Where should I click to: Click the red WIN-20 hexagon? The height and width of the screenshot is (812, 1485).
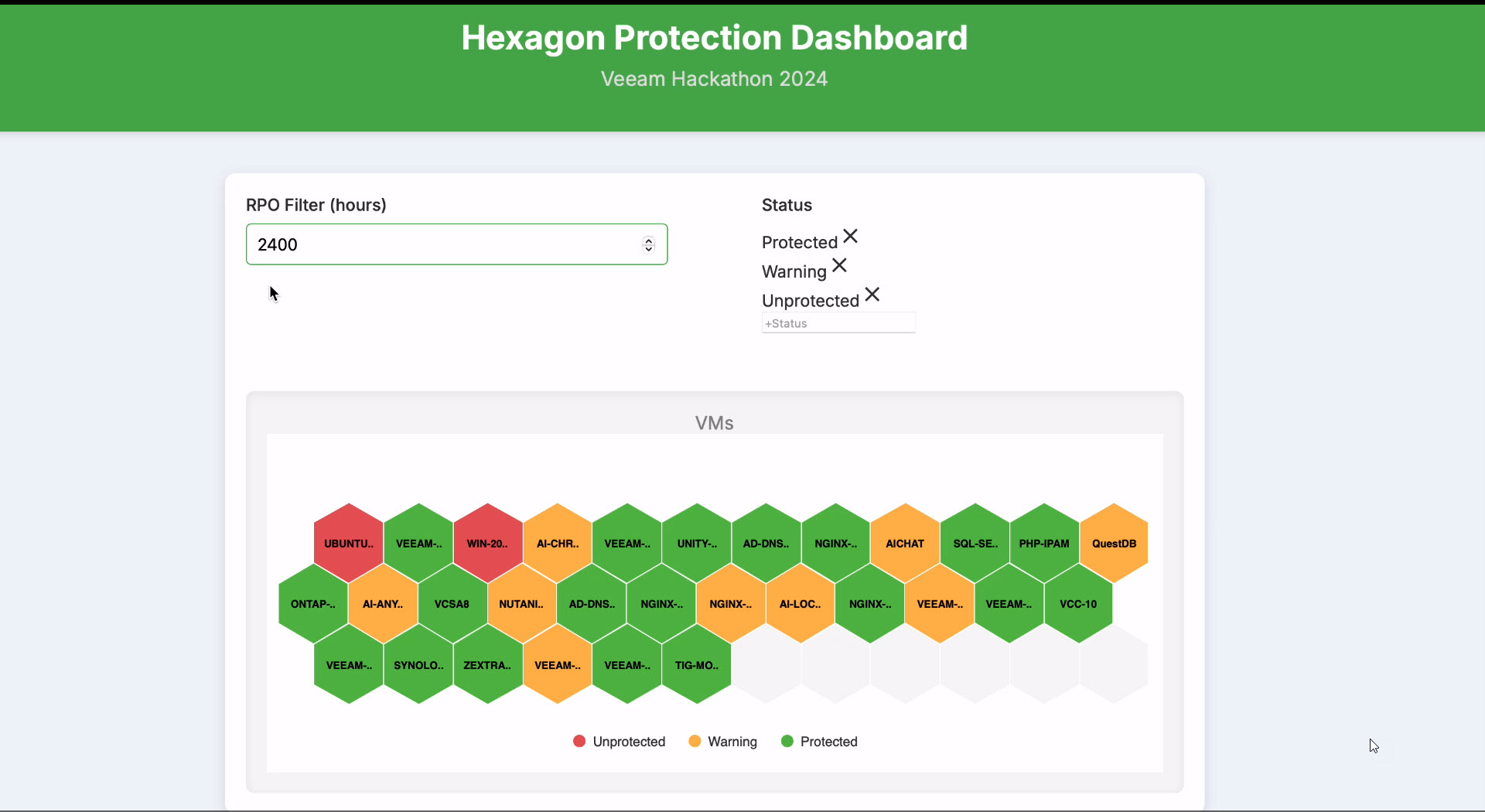[x=486, y=542]
